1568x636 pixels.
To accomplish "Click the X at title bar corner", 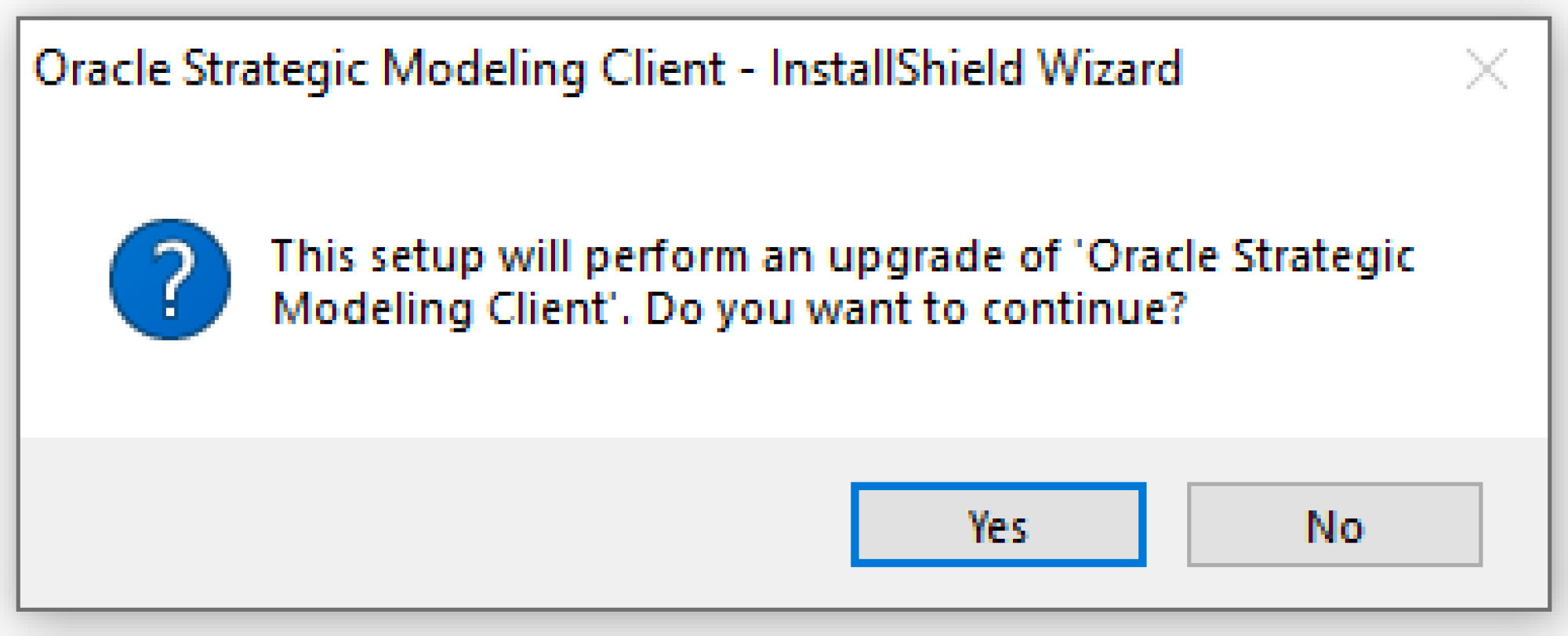I will [x=1486, y=69].
